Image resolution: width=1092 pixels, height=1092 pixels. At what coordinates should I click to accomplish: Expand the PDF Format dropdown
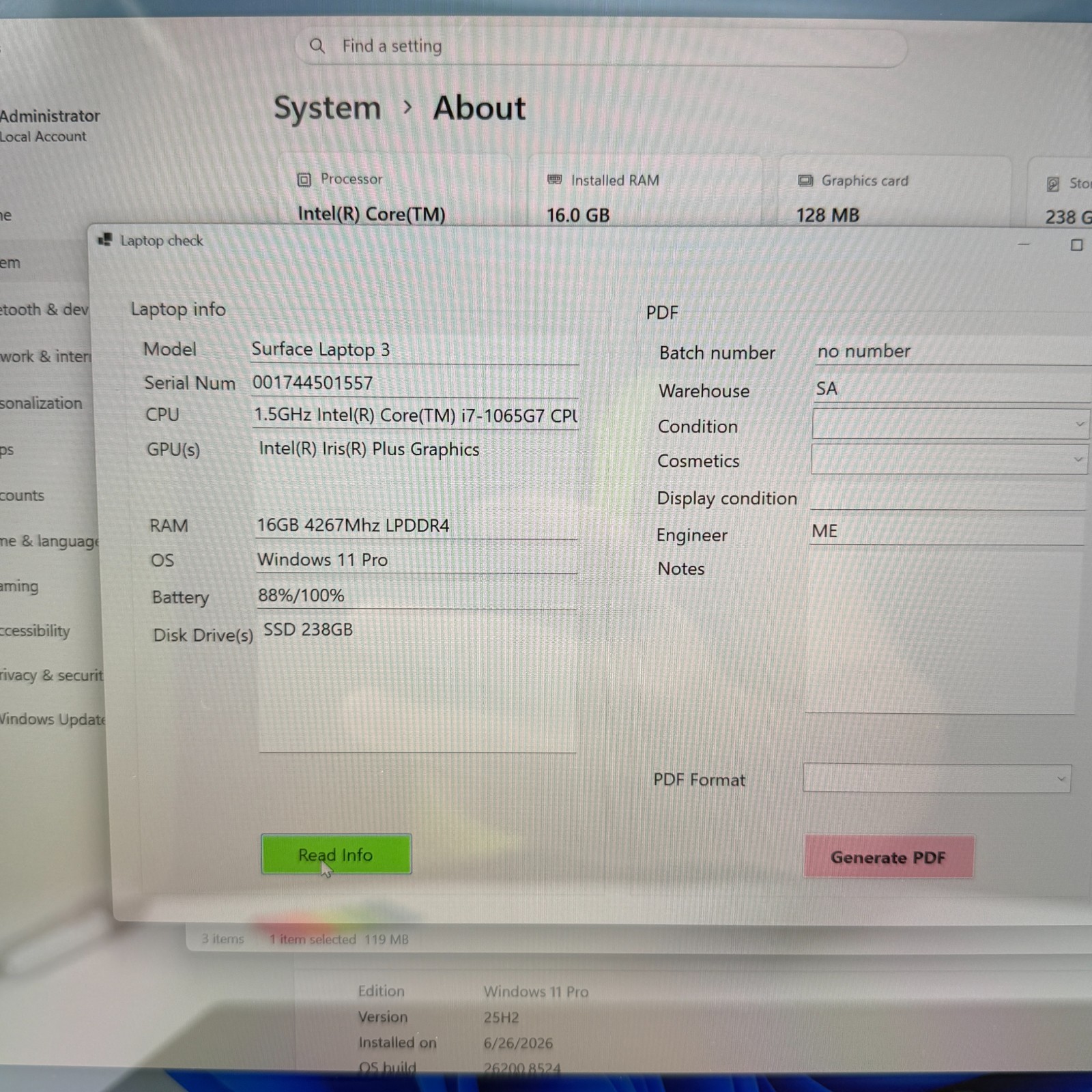click(936, 778)
